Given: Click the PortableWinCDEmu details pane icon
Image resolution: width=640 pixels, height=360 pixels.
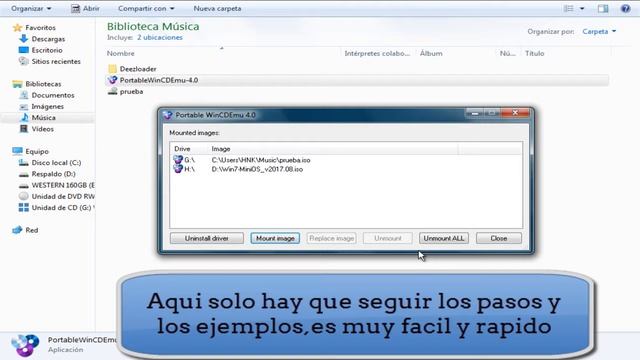Looking at the screenshot, I should [x=25, y=345].
